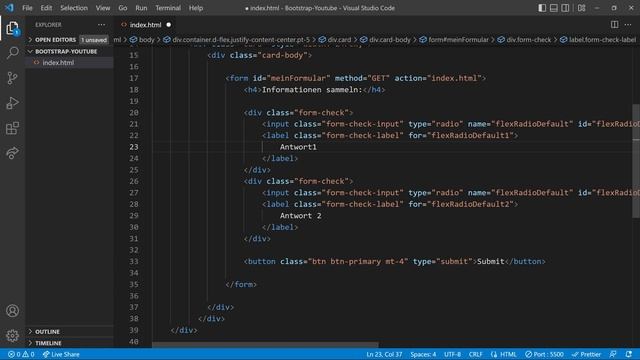Change Spaces: 4 indentation setting
This screenshot has width=640, height=360.
tap(423, 354)
